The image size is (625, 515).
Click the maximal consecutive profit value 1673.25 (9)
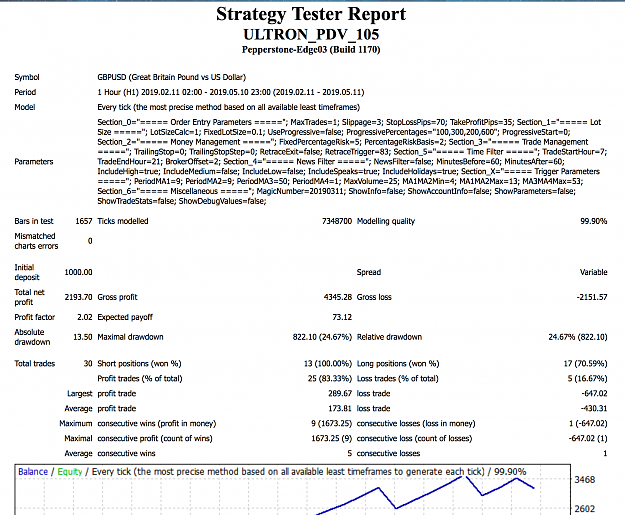(332, 438)
